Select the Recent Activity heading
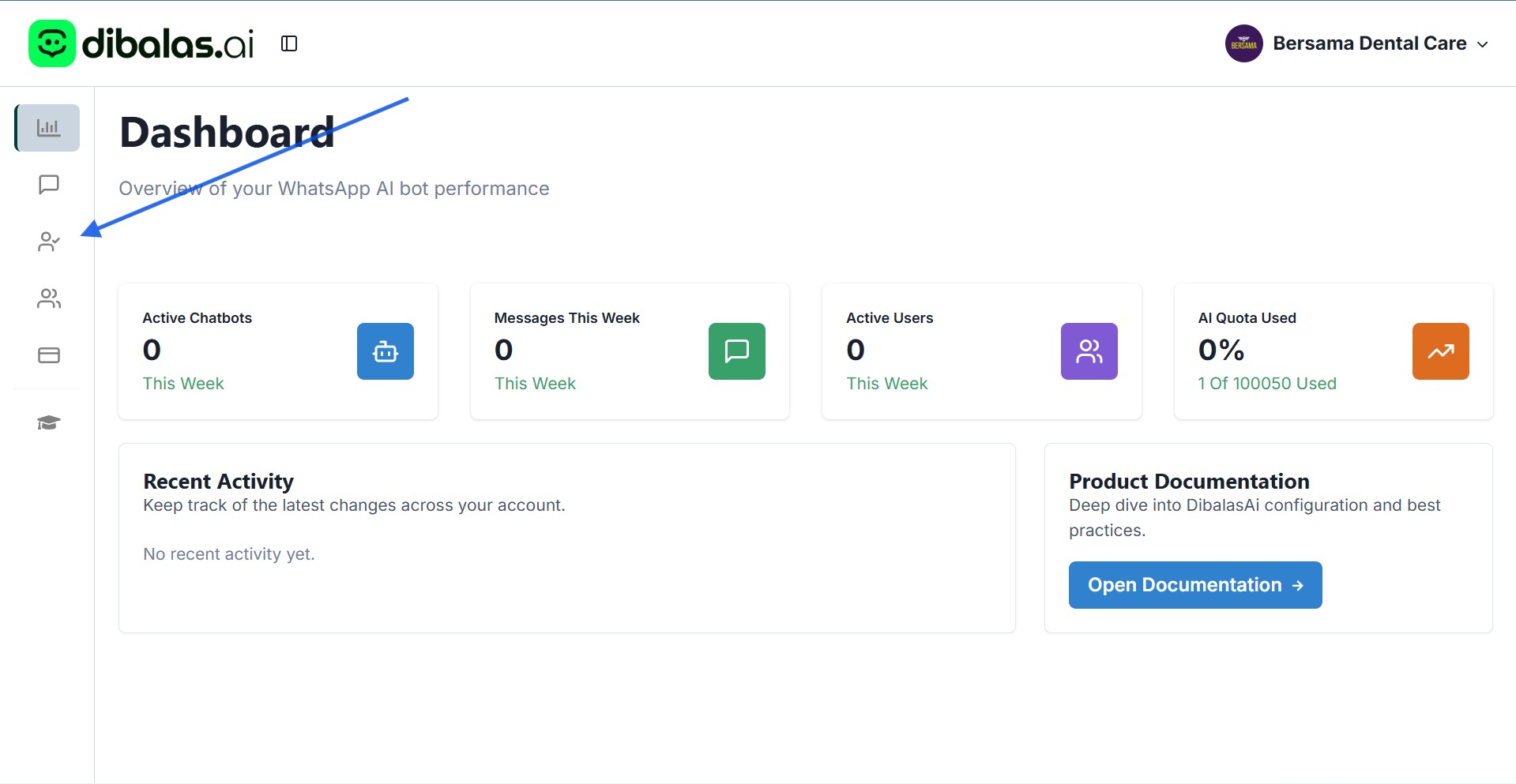The height and width of the screenshot is (784, 1516). pyautogui.click(x=218, y=481)
